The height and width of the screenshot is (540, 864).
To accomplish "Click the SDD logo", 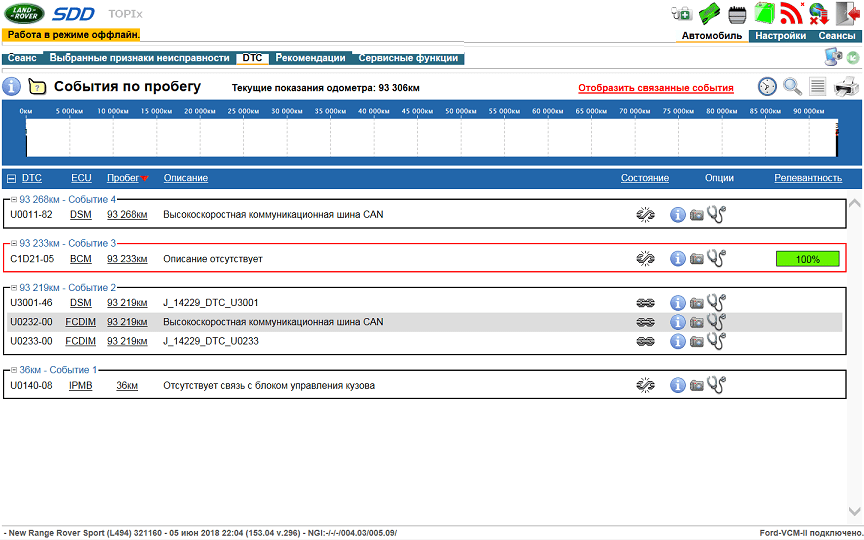I will 73,14.
